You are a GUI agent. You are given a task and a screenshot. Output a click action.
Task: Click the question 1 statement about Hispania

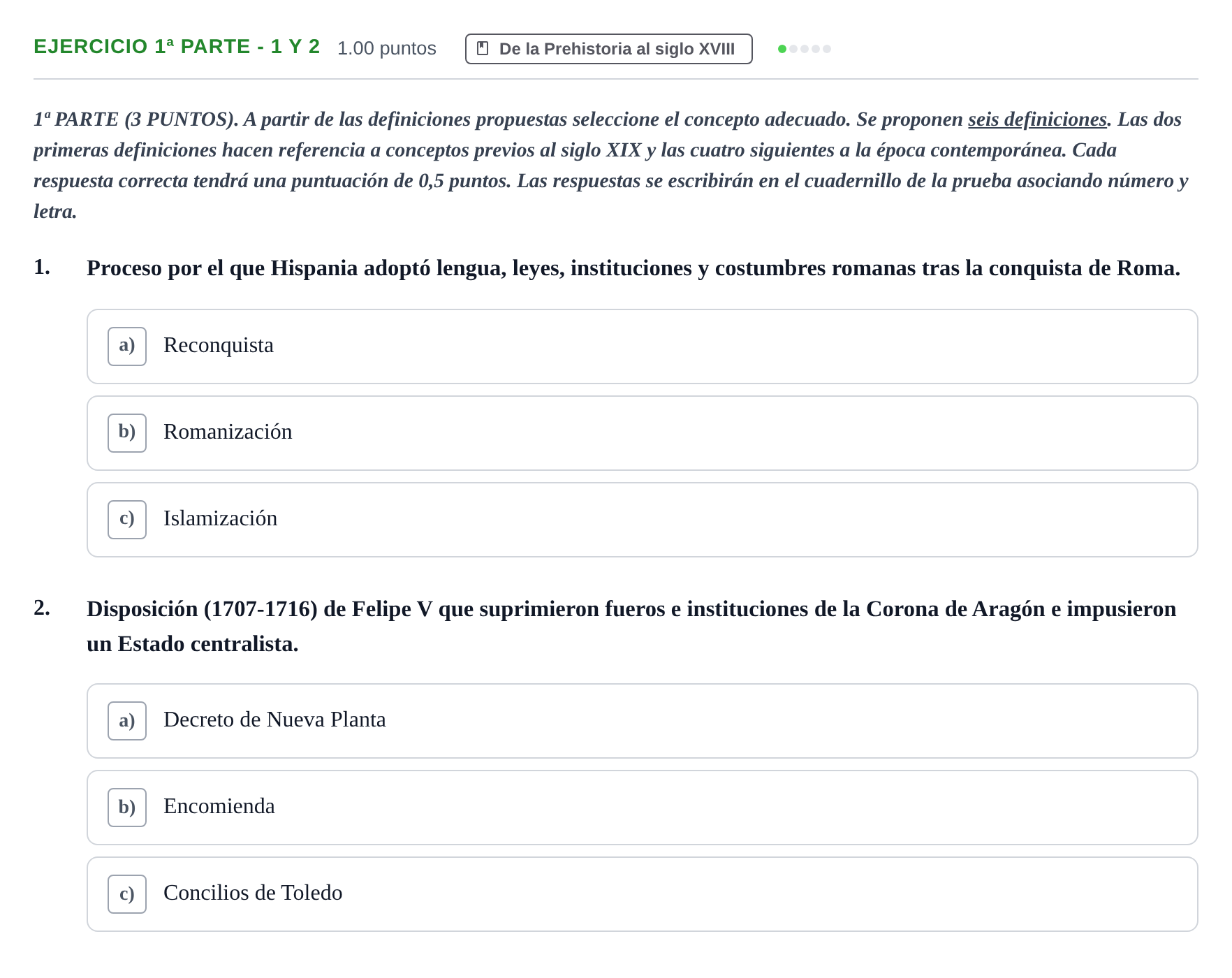(633, 268)
